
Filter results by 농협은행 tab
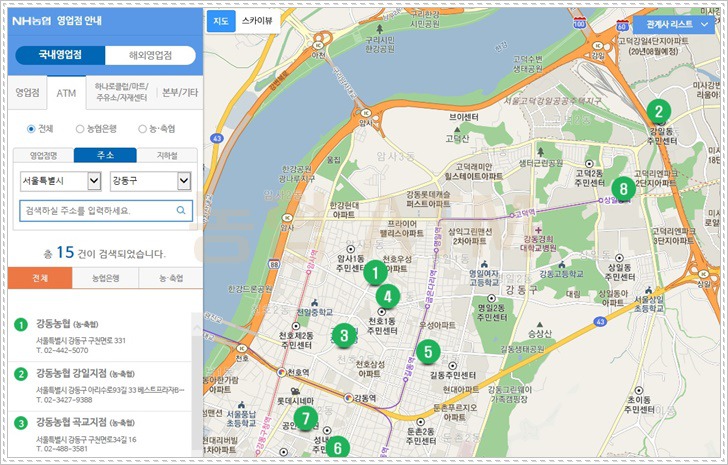pos(105,278)
